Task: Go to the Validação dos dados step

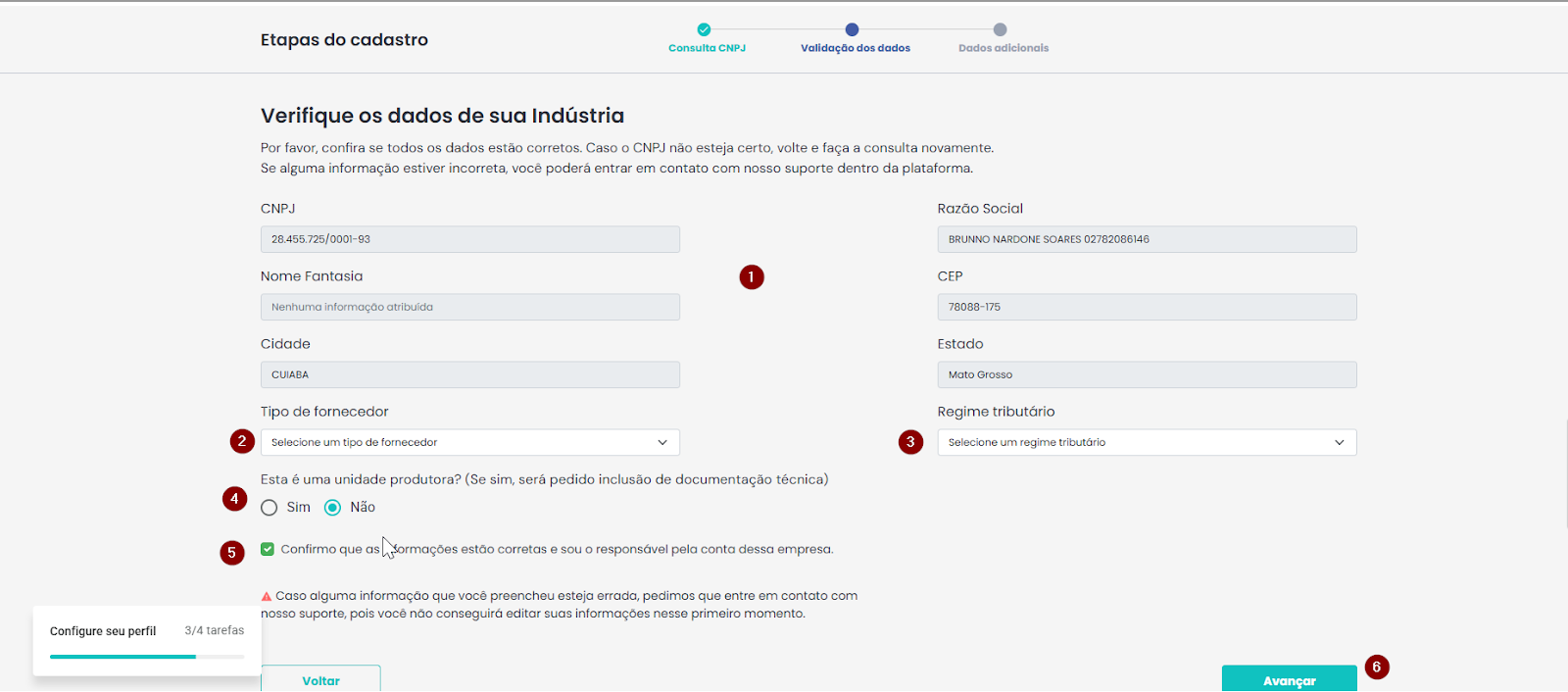Action: [852, 30]
